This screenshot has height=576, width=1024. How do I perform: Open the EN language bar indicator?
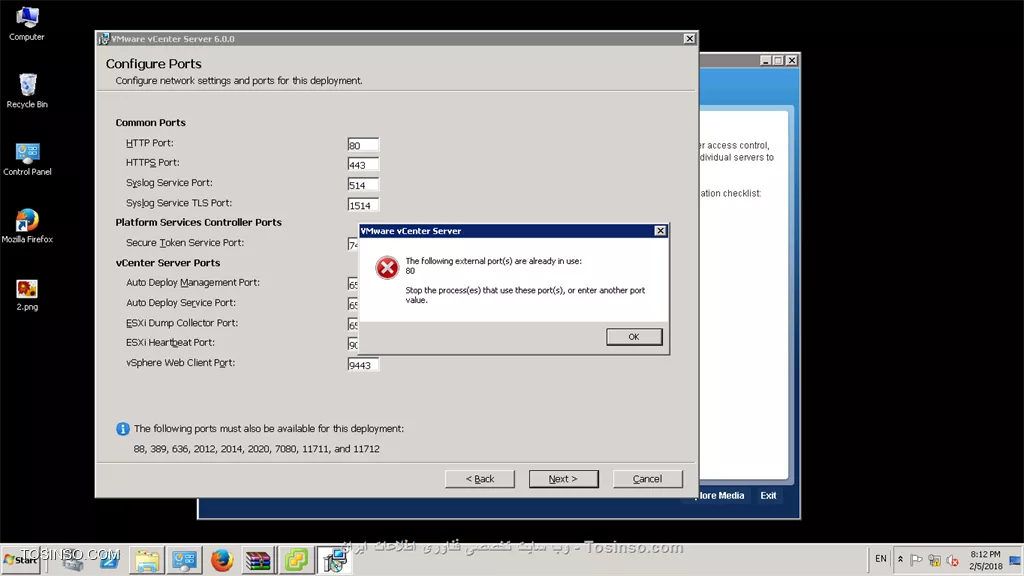click(x=880, y=559)
